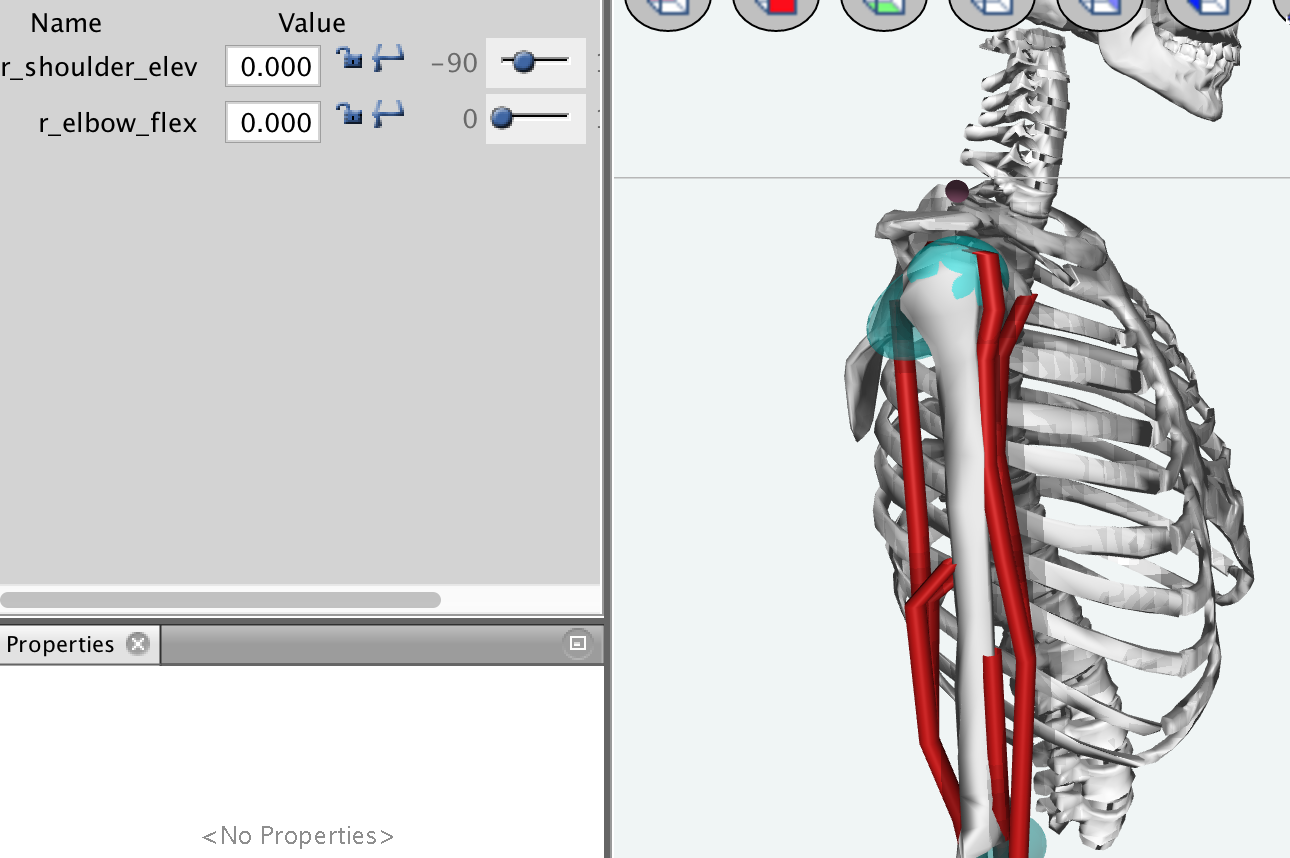Viewport: 1290px width, 858px height.
Task: Click the leftmost cube view icon
Action: pos(668,8)
